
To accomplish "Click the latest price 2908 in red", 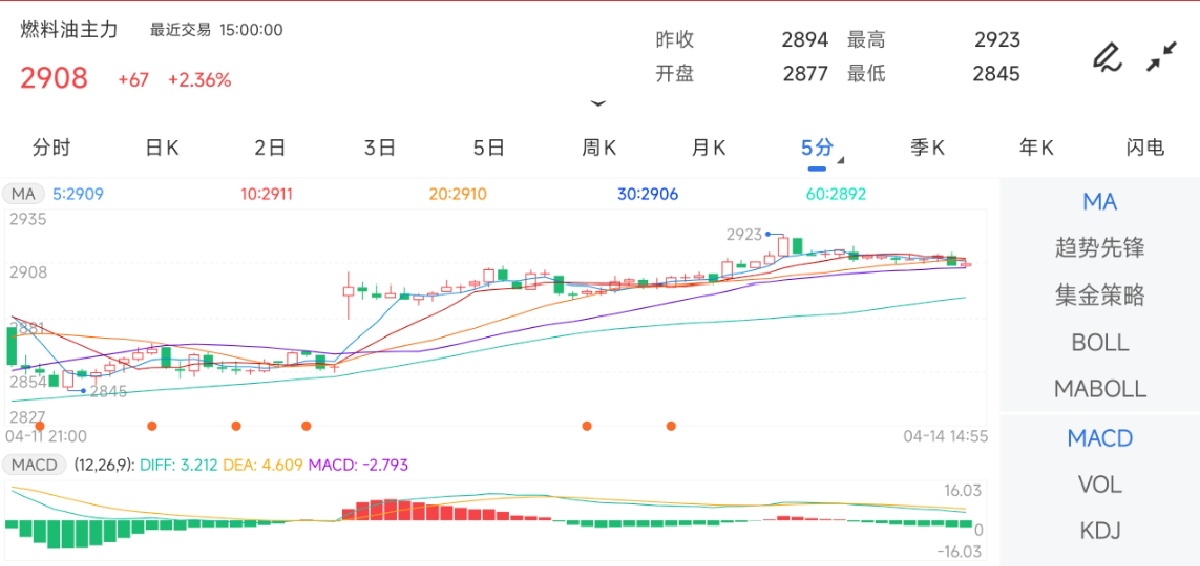I will pos(54,78).
